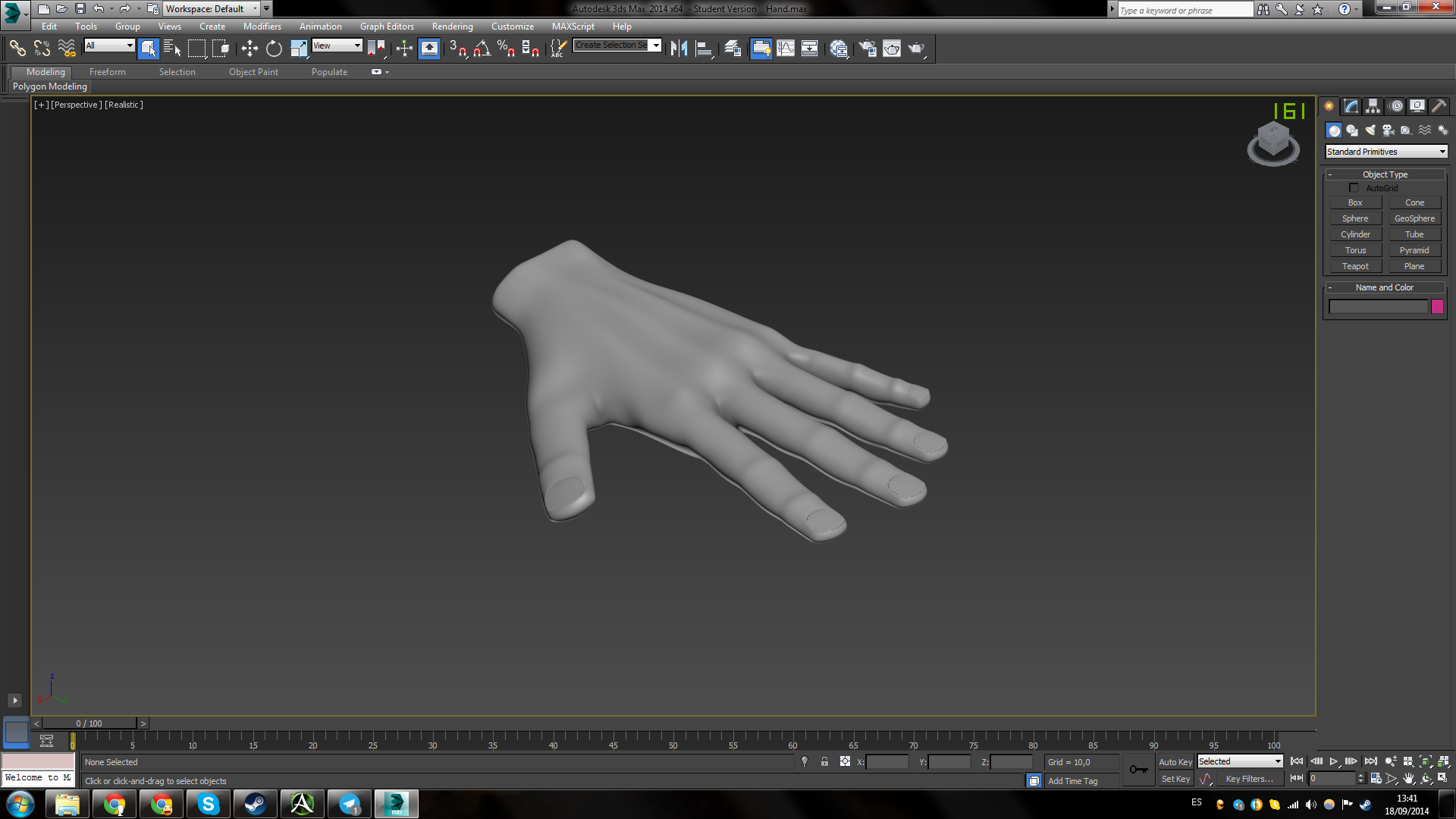Open View reference coordinate system dropdown
1456x819 pixels.
click(x=337, y=45)
